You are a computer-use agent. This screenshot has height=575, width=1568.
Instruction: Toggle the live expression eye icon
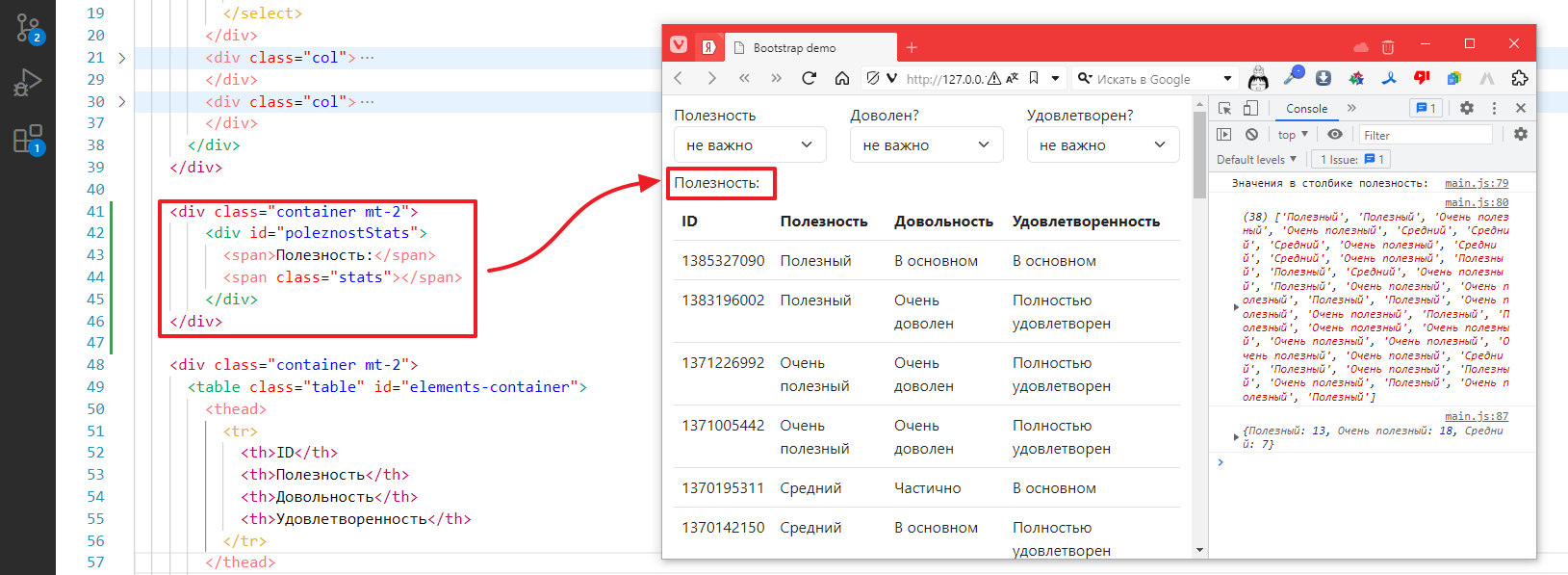click(1334, 135)
